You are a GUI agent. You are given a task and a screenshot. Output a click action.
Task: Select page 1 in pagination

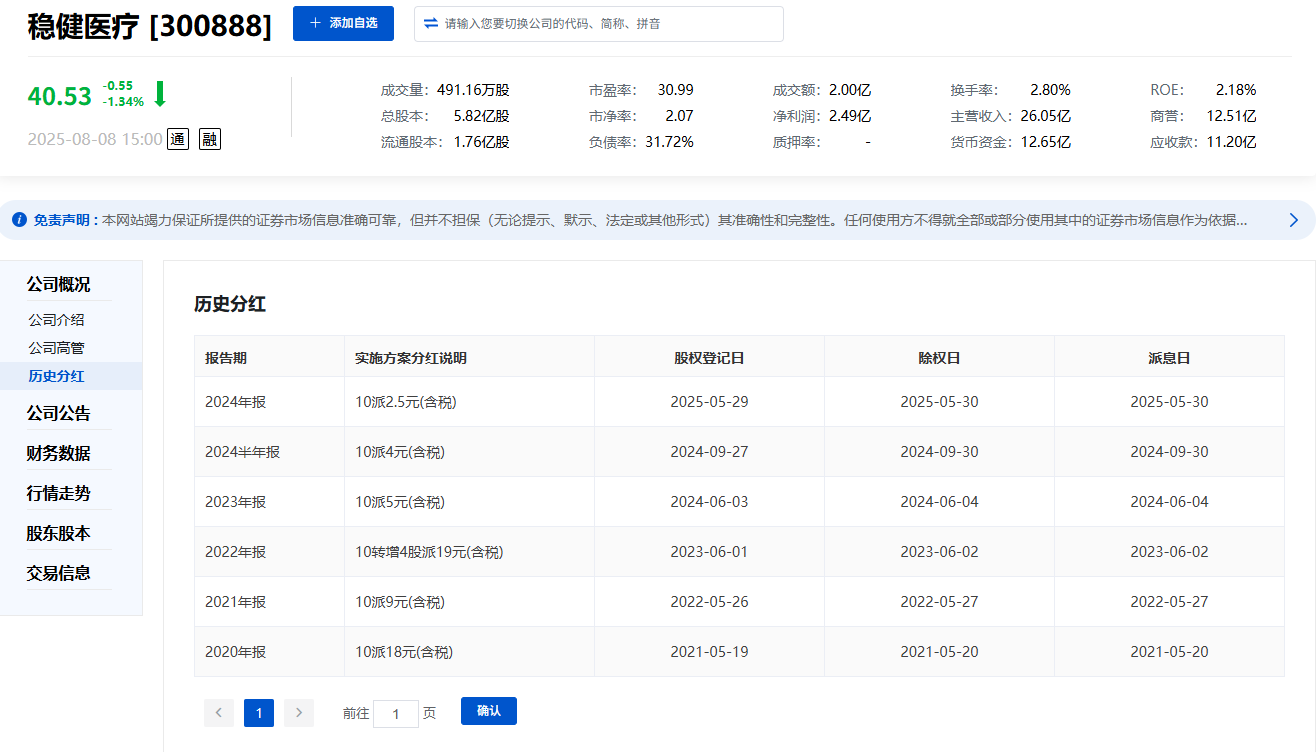[259, 713]
